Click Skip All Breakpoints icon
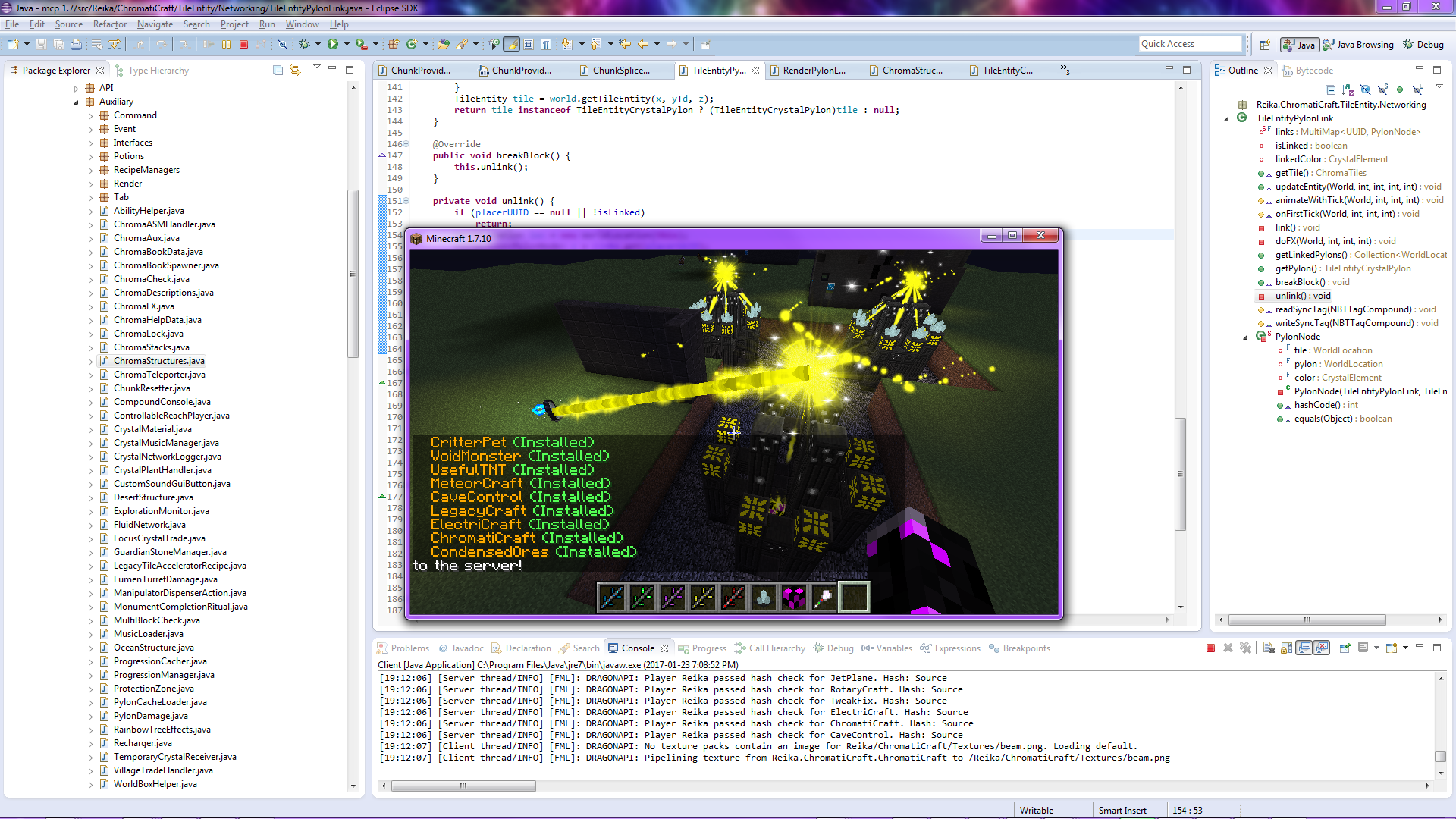1456x819 pixels. coord(282,44)
